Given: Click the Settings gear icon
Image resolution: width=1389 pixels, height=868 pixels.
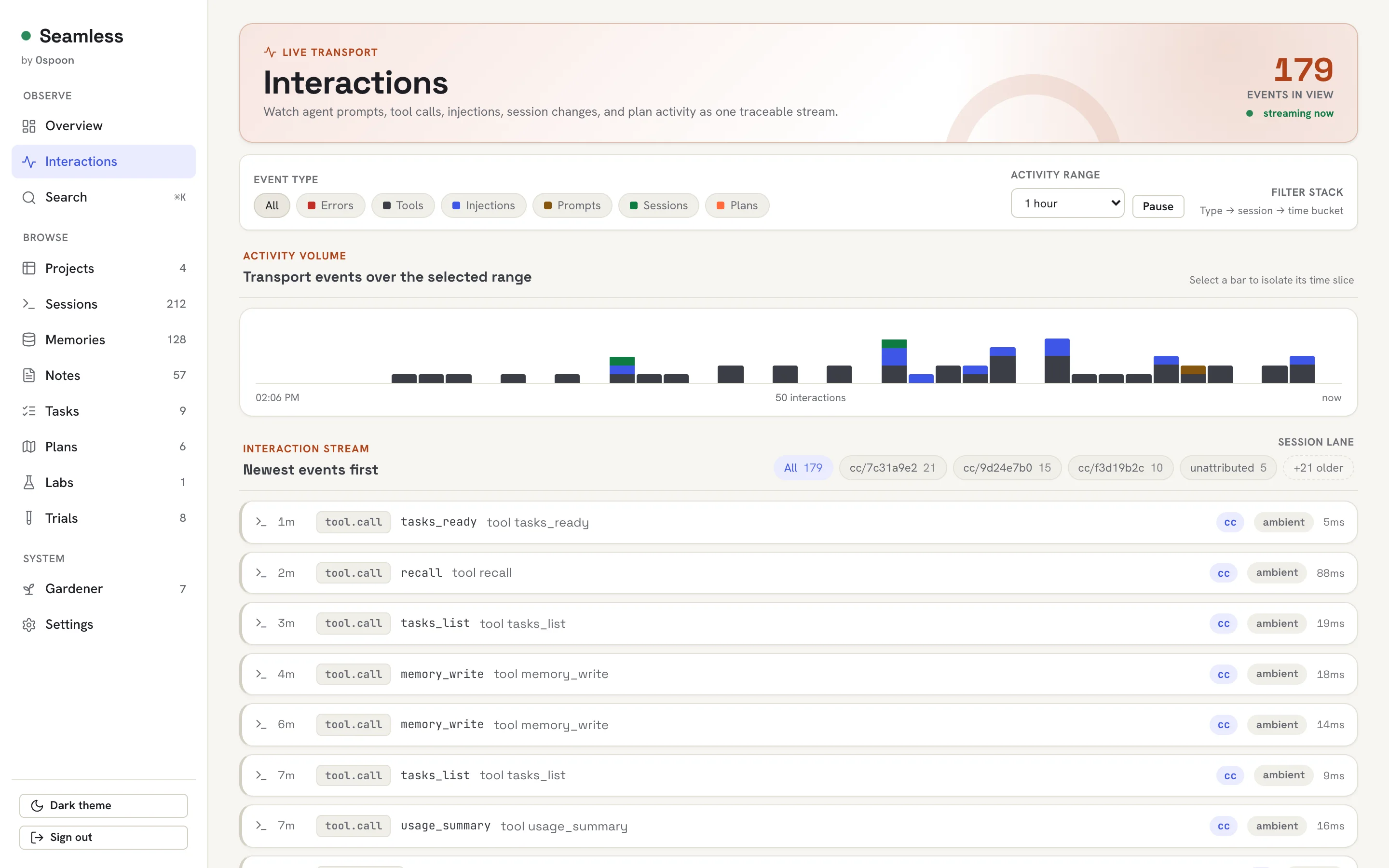Looking at the screenshot, I should (x=29, y=624).
